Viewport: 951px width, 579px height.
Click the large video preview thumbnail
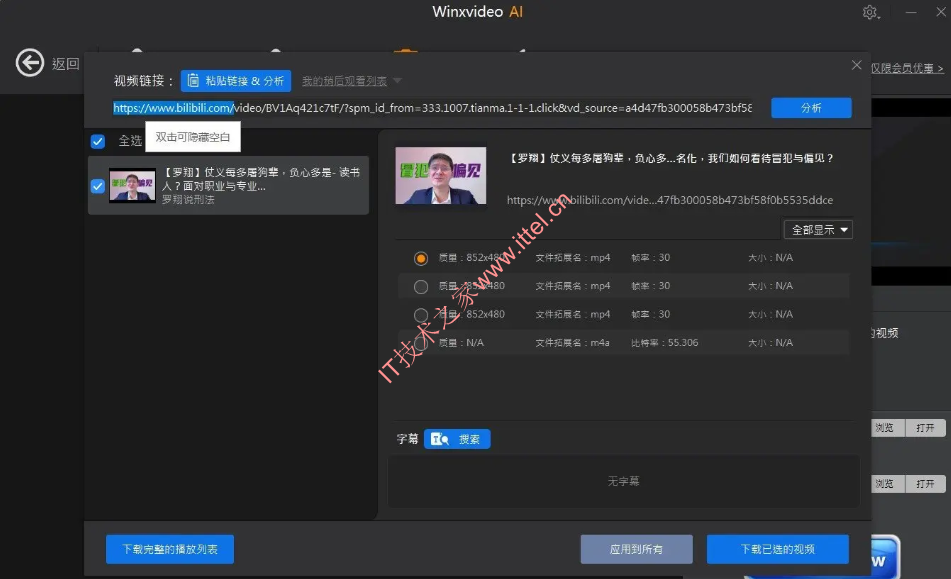click(x=441, y=176)
